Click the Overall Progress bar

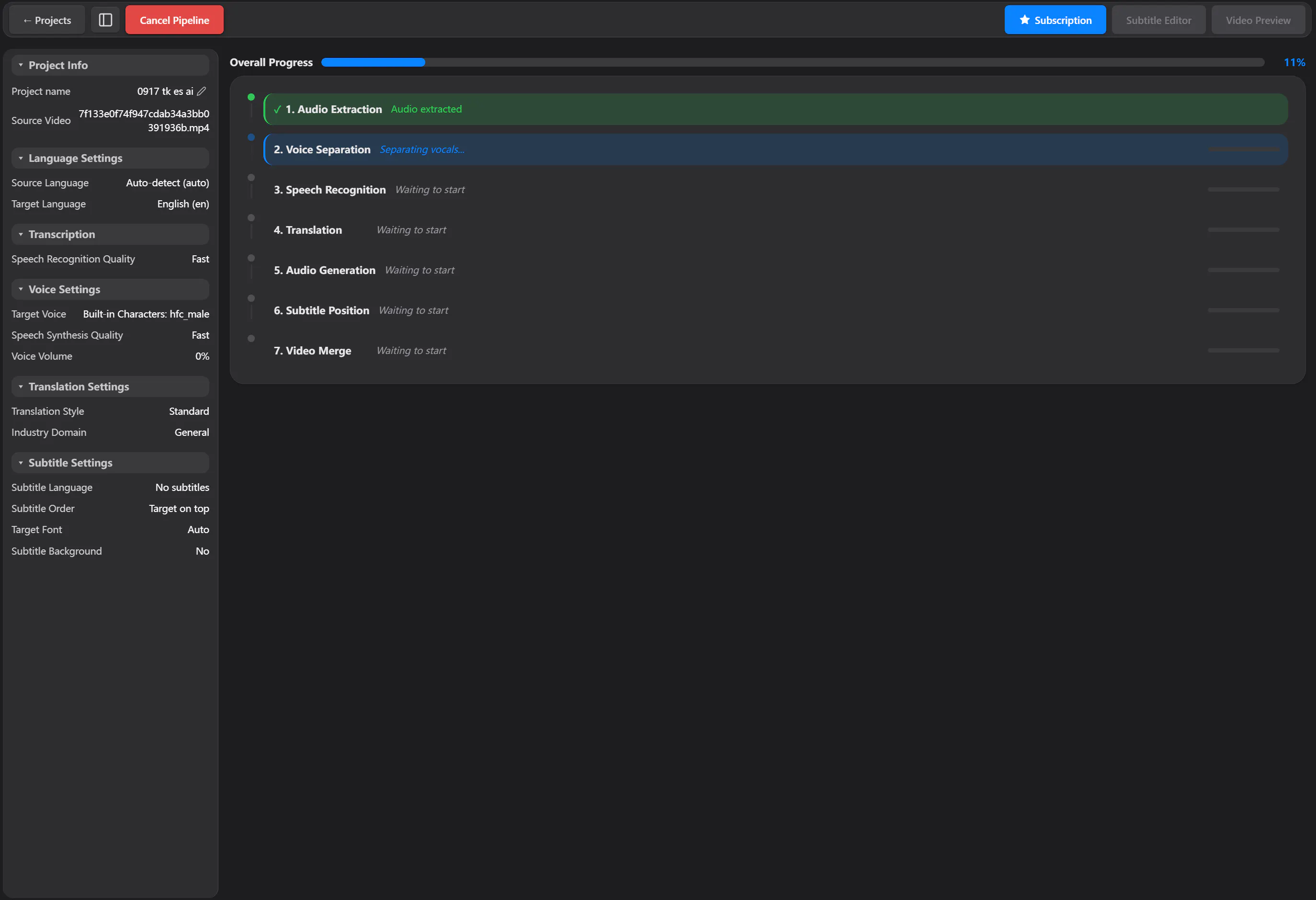[792, 62]
